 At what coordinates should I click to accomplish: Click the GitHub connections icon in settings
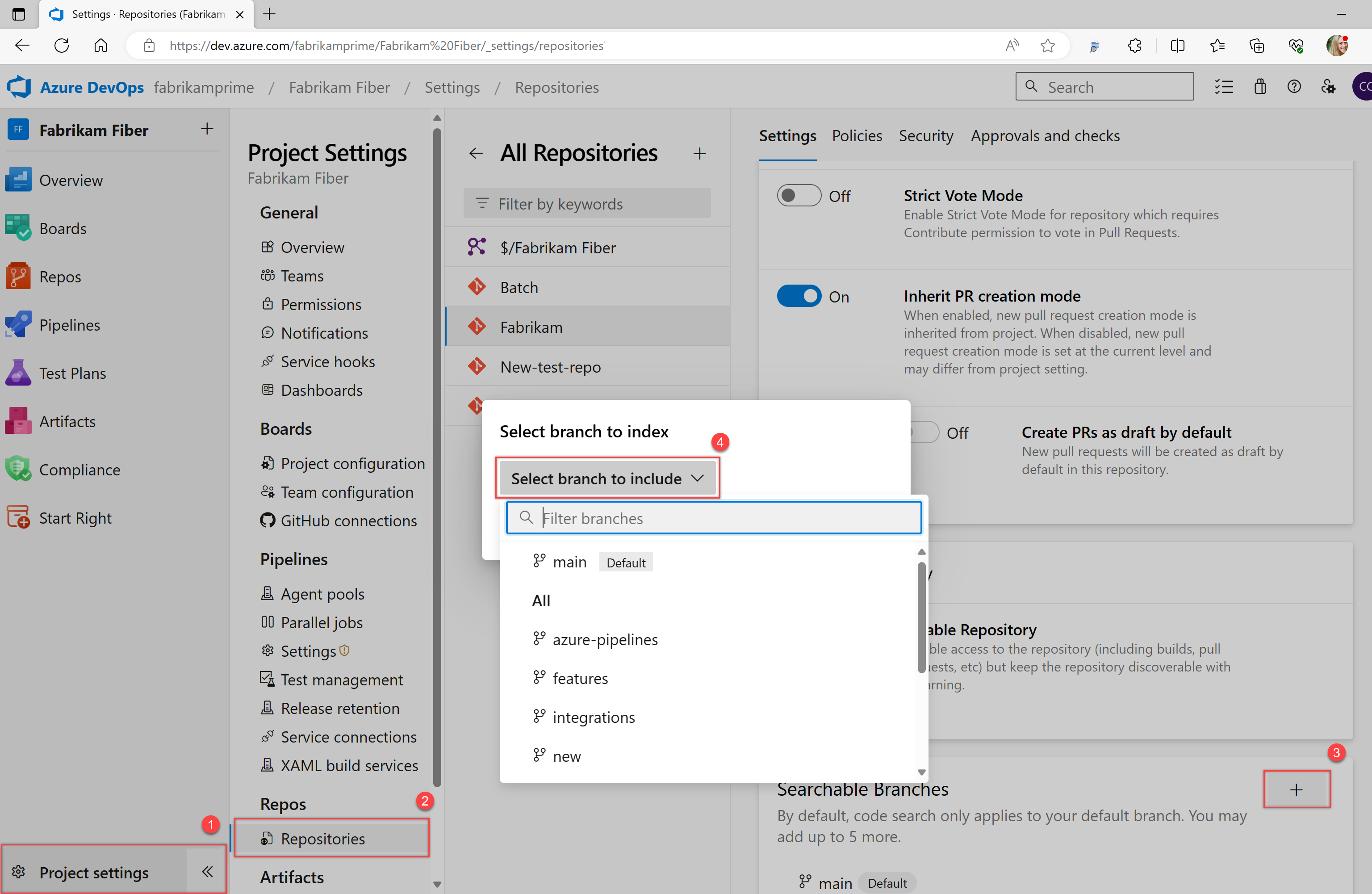(268, 521)
